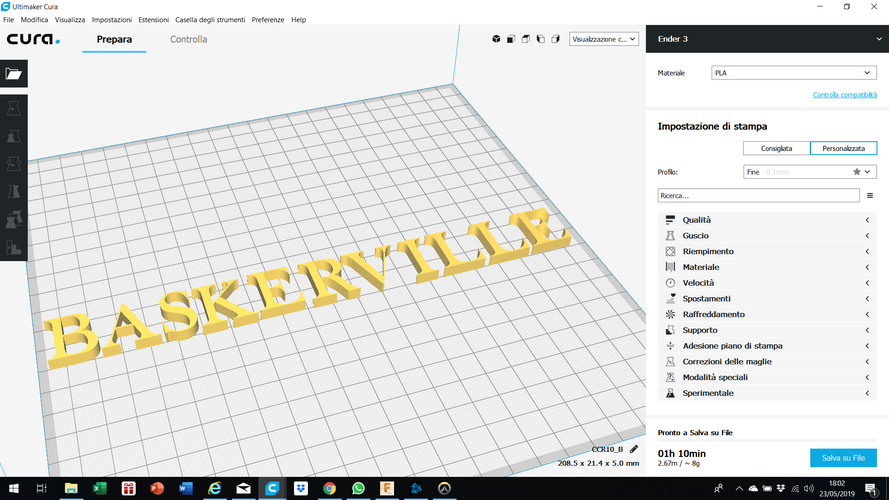The height and width of the screenshot is (500, 889).
Task: Open Windows Start menu
Action: tap(14, 488)
